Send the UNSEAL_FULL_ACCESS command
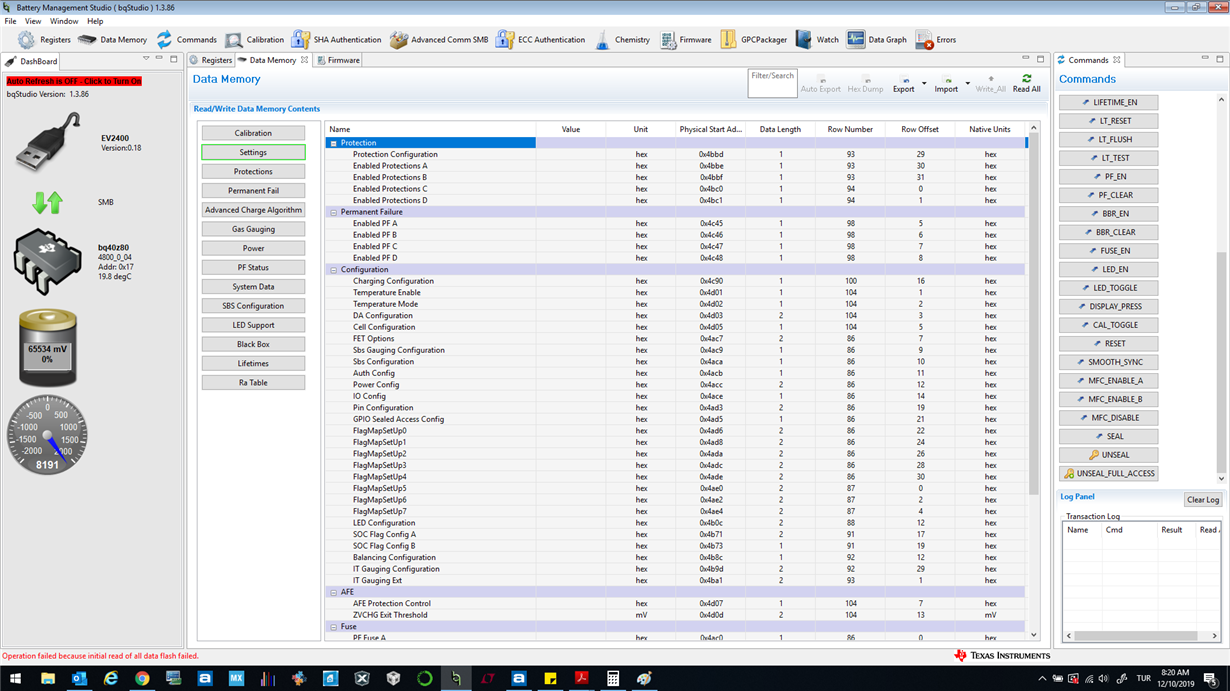This screenshot has height=691, width=1230. coord(1109,473)
